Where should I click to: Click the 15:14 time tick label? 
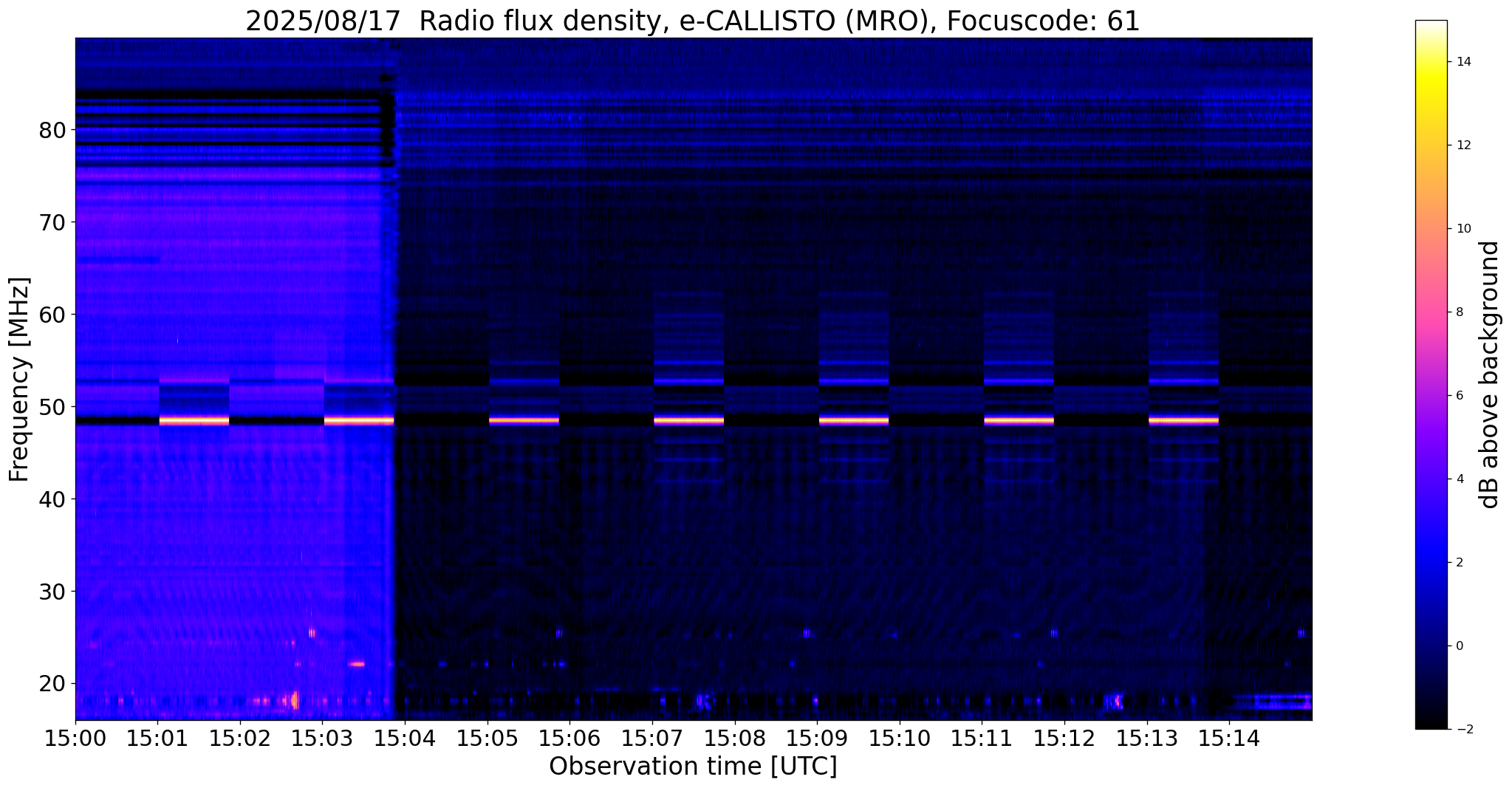pyautogui.click(x=1230, y=738)
